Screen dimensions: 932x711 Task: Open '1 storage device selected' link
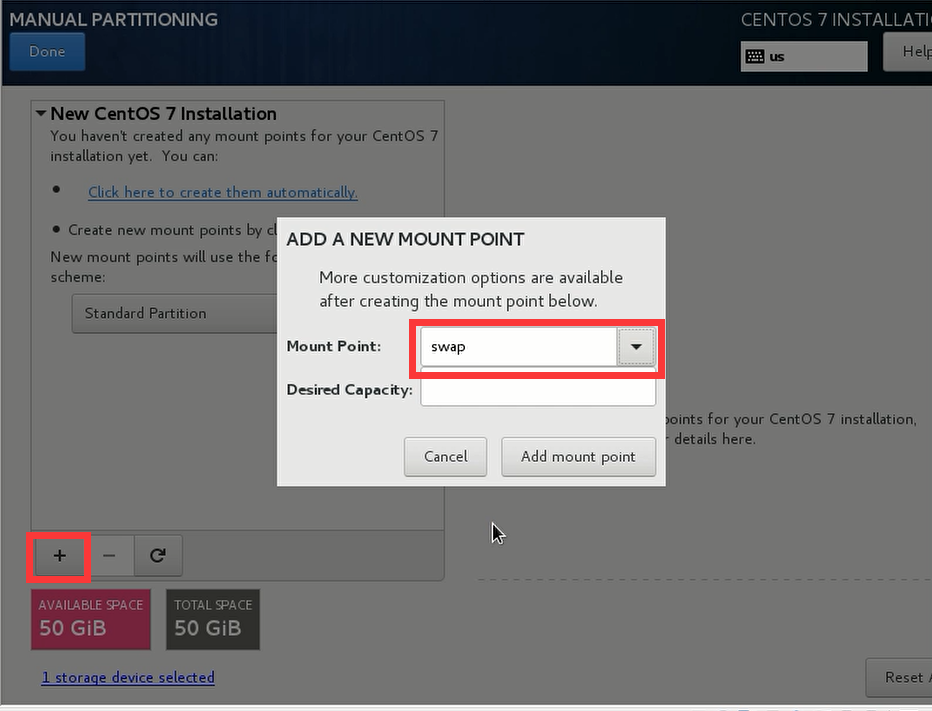[x=128, y=677]
